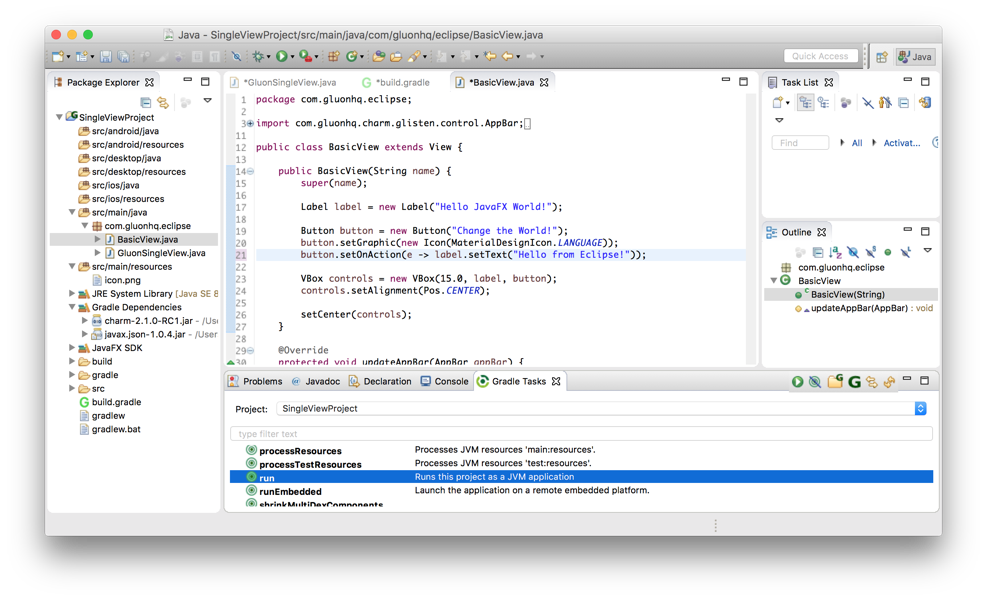The height and width of the screenshot is (600, 987).
Task: Click the All link in Task List
Action: (857, 143)
